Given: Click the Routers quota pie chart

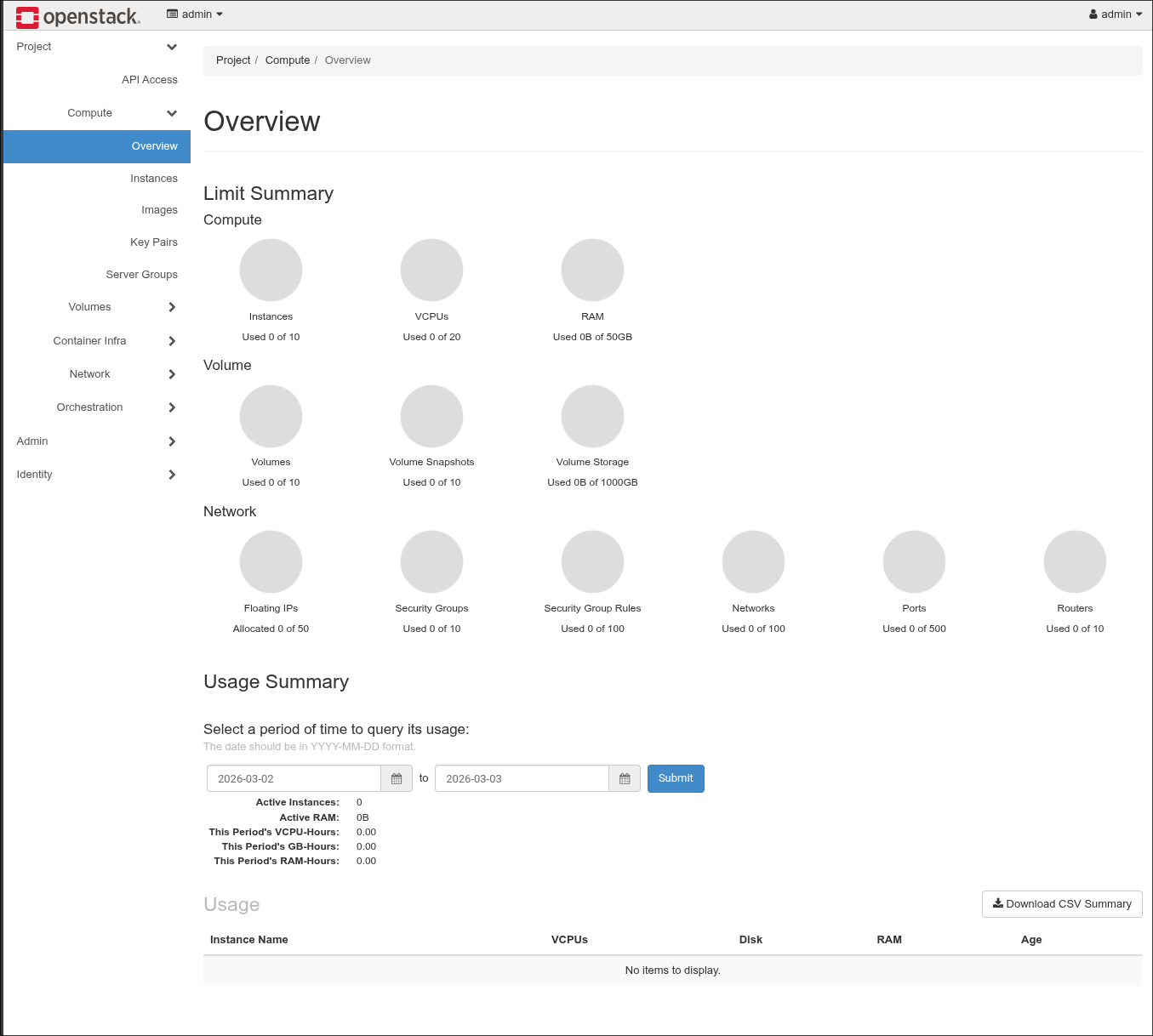Looking at the screenshot, I should click(x=1075, y=562).
